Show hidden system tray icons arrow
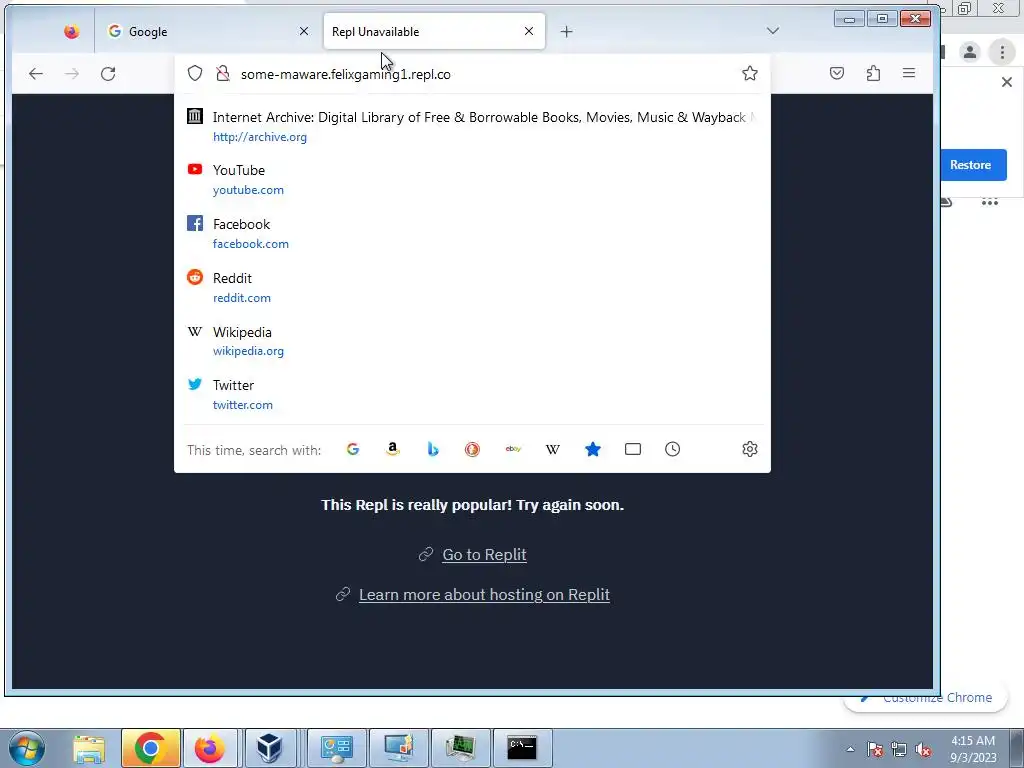 point(850,749)
